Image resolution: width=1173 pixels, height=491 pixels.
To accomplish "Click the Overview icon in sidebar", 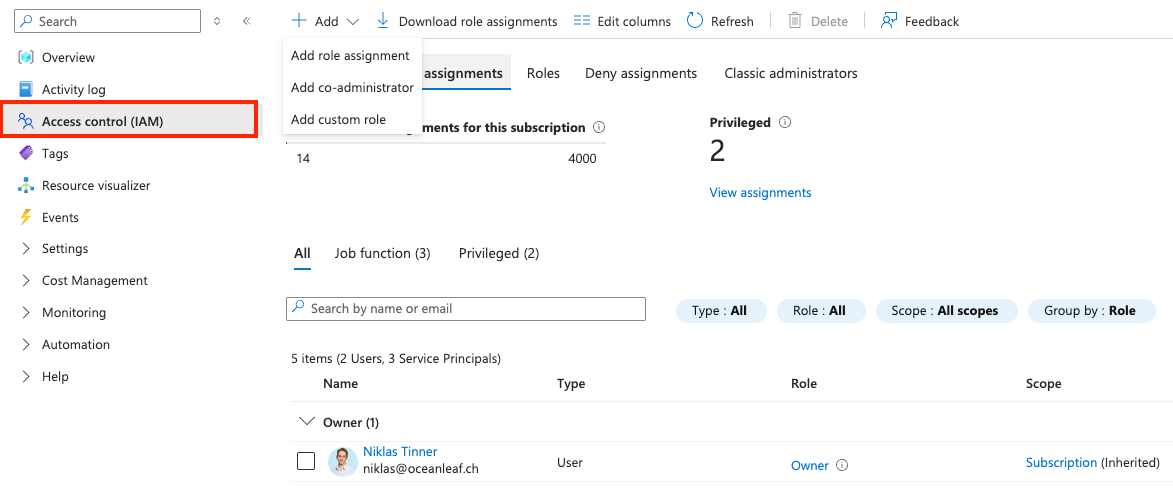I will pyautogui.click(x=26, y=58).
